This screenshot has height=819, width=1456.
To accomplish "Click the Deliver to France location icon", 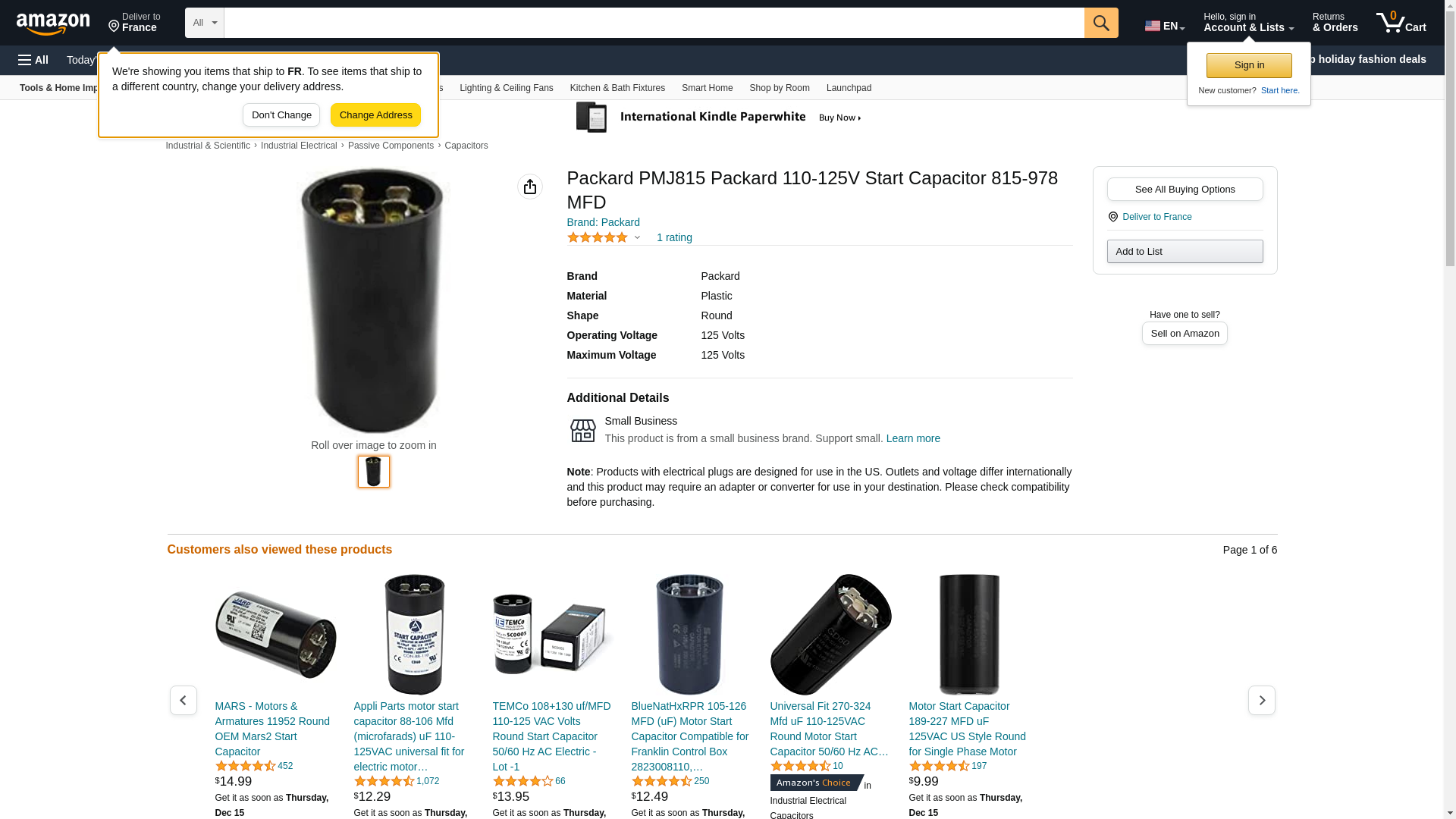I will (1113, 217).
